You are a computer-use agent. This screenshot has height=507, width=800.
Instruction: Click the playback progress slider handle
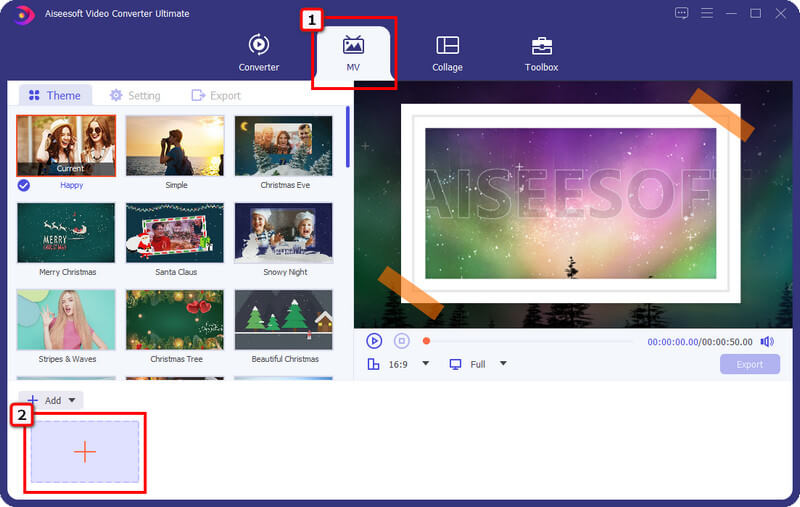pos(426,341)
